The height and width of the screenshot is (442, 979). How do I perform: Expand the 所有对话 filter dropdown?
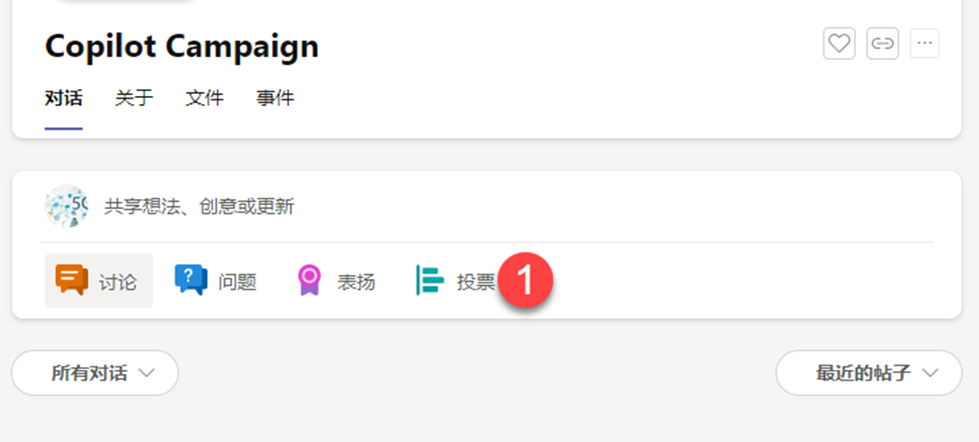(95, 373)
